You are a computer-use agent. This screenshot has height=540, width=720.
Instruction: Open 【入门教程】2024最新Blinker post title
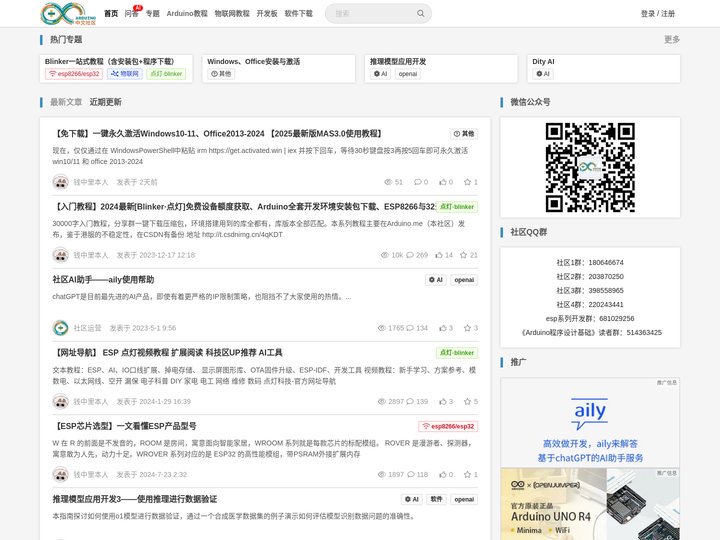click(x=243, y=207)
